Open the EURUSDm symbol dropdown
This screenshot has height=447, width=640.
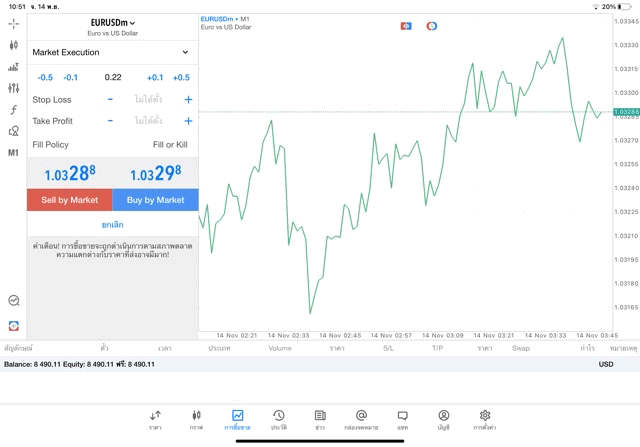click(x=113, y=23)
